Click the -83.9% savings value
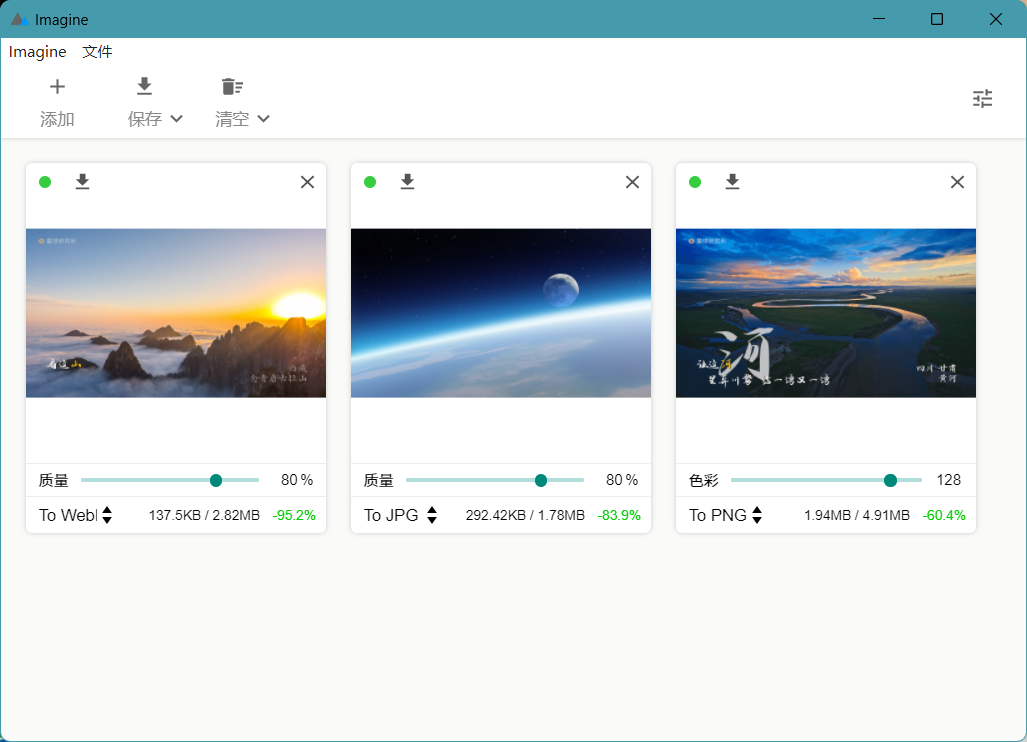This screenshot has height=742, width=1027. click(619, 515)
